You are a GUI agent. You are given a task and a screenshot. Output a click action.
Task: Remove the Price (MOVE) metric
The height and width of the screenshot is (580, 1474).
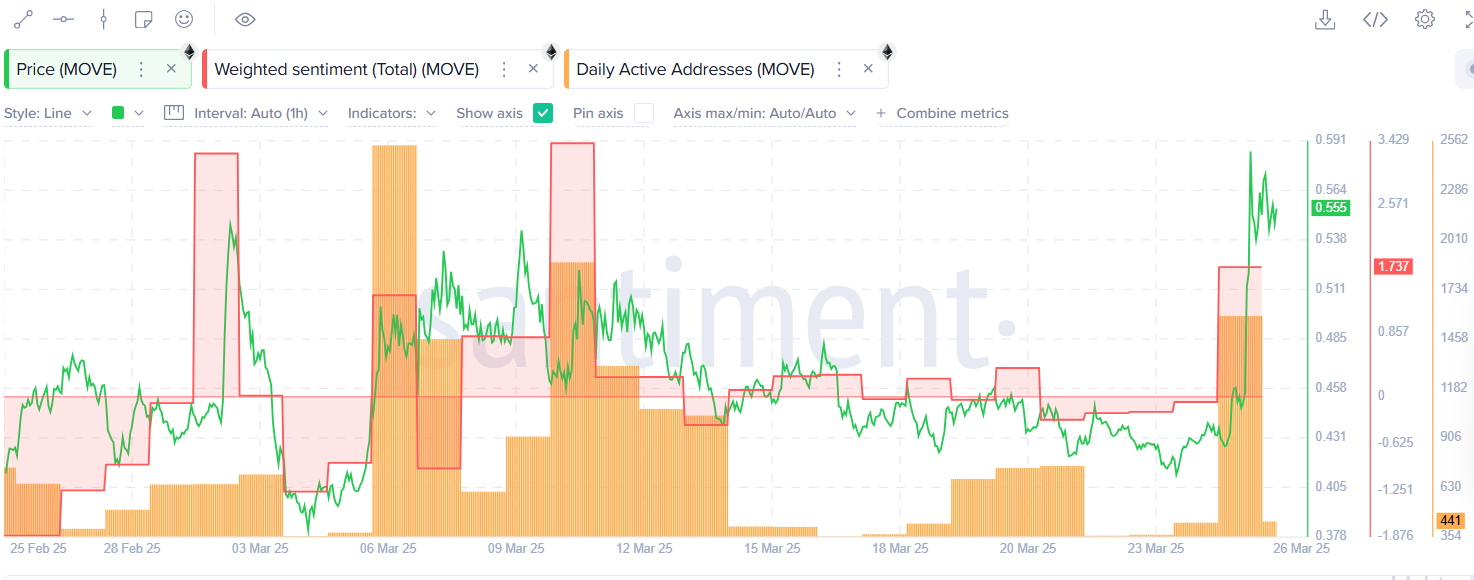(x=171, y=69)
